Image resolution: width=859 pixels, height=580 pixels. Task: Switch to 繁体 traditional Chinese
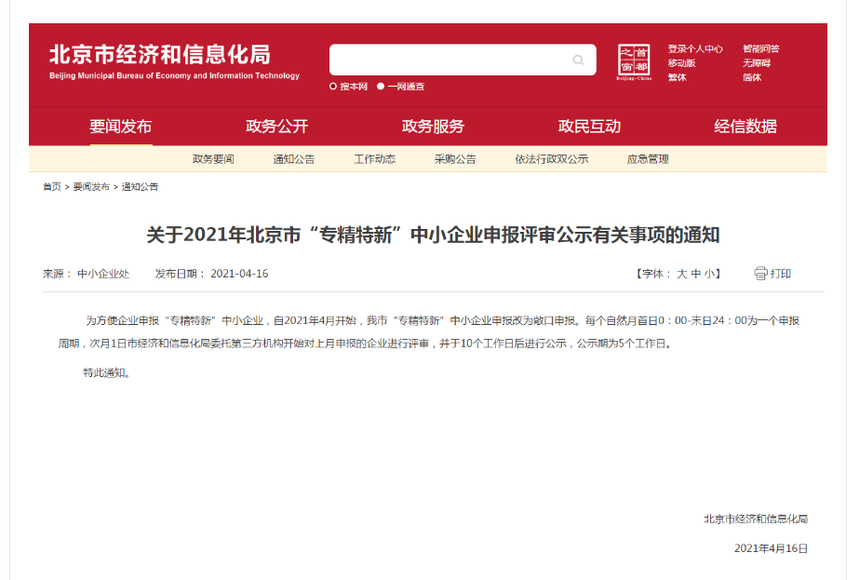tap(677, 77)
